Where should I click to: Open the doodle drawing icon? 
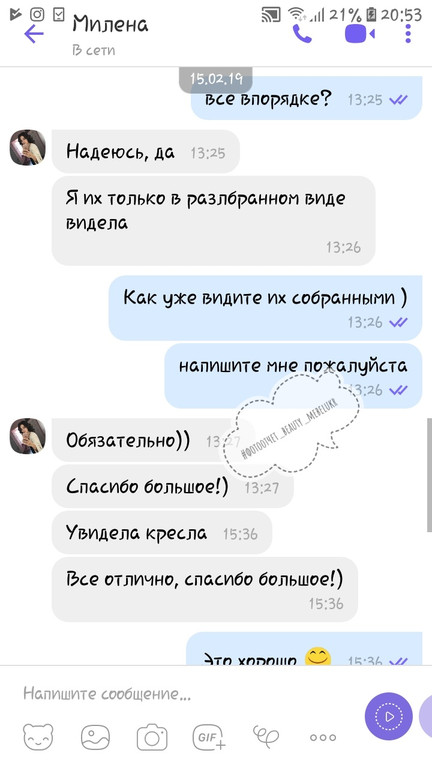pyautogui.click(x=266, y=736)
